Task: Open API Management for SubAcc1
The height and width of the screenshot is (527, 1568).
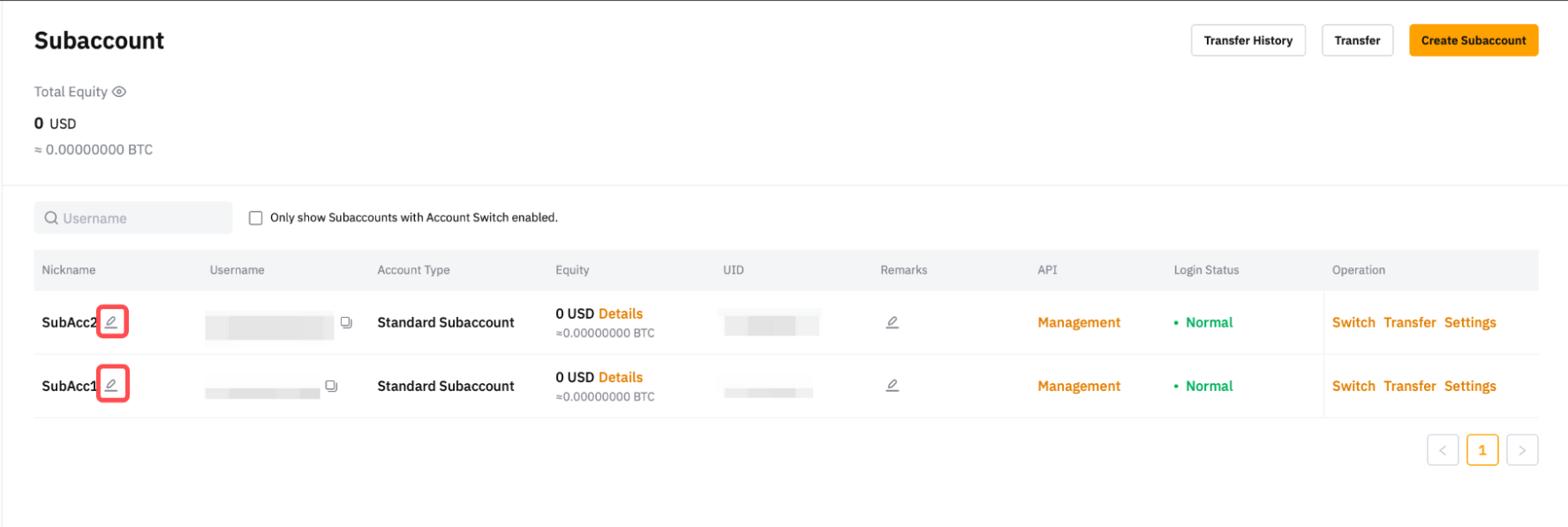Action: (x=1078, y=386)
